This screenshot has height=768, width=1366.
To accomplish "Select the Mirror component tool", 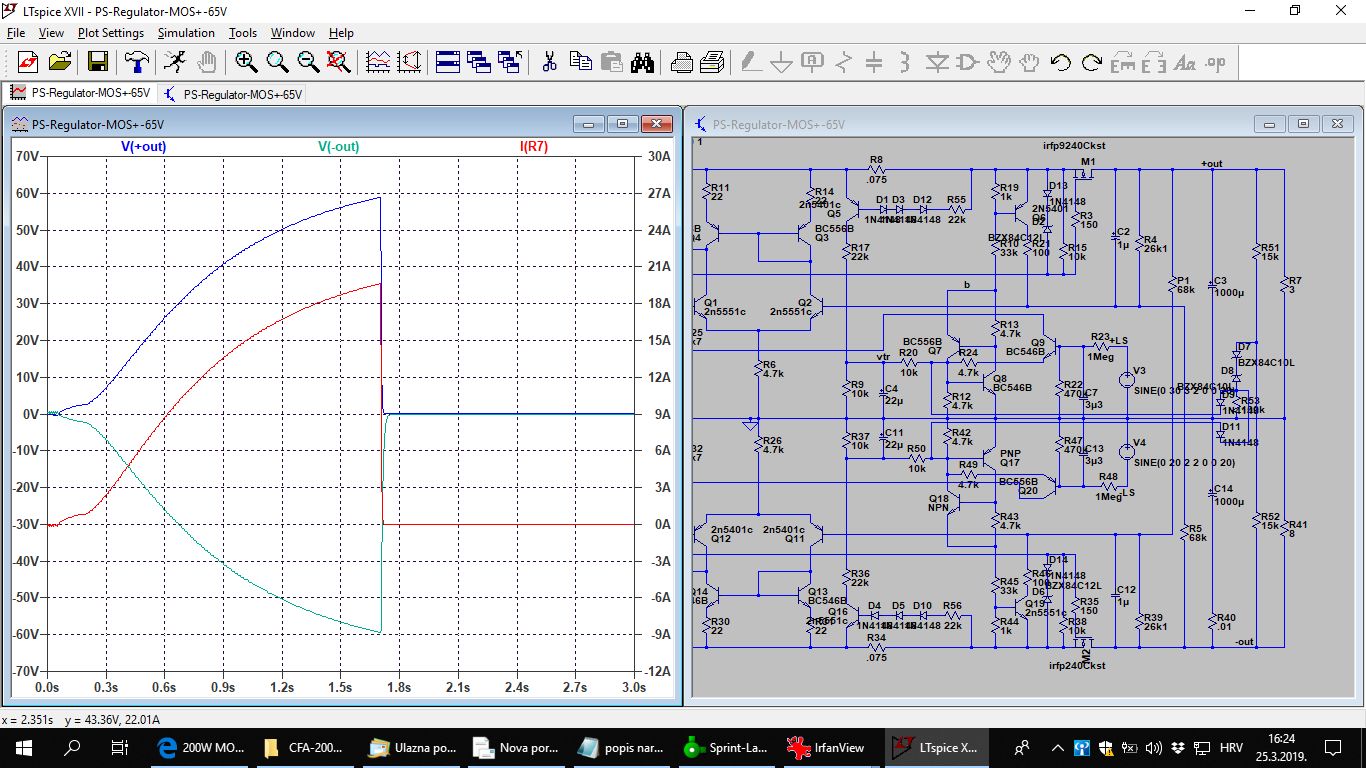I will [x=1153, y=62].
